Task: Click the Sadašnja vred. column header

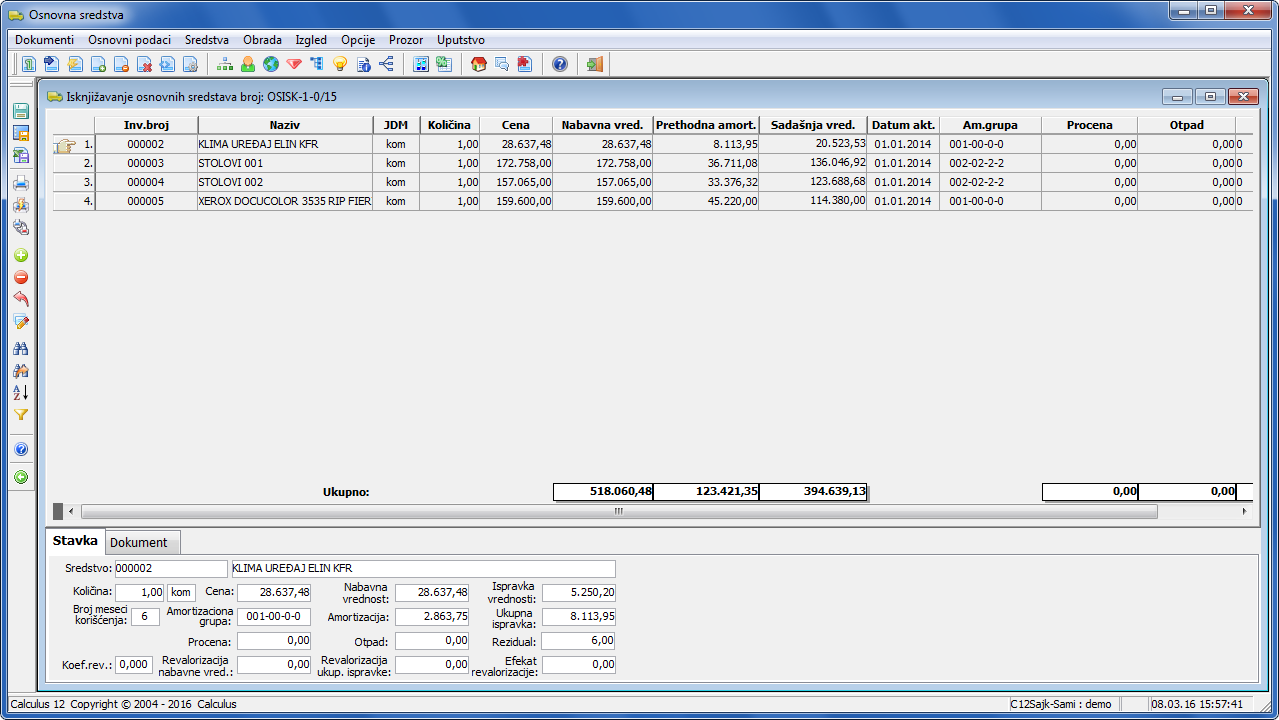Action: point(813,125)
